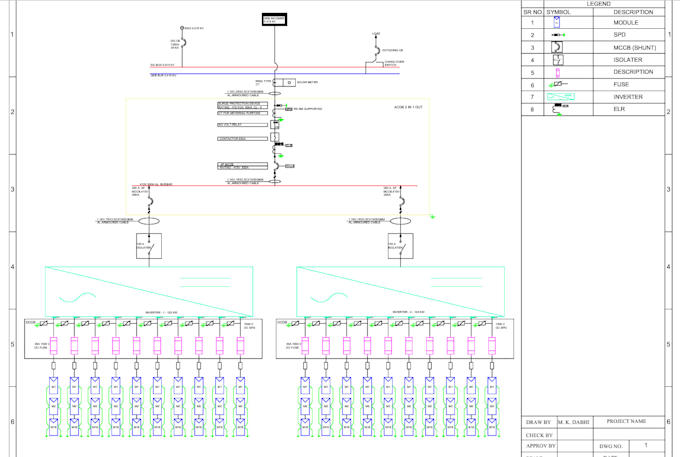
Task: Select the right 125 A isolator symbol
Action: tap(400, 246)
